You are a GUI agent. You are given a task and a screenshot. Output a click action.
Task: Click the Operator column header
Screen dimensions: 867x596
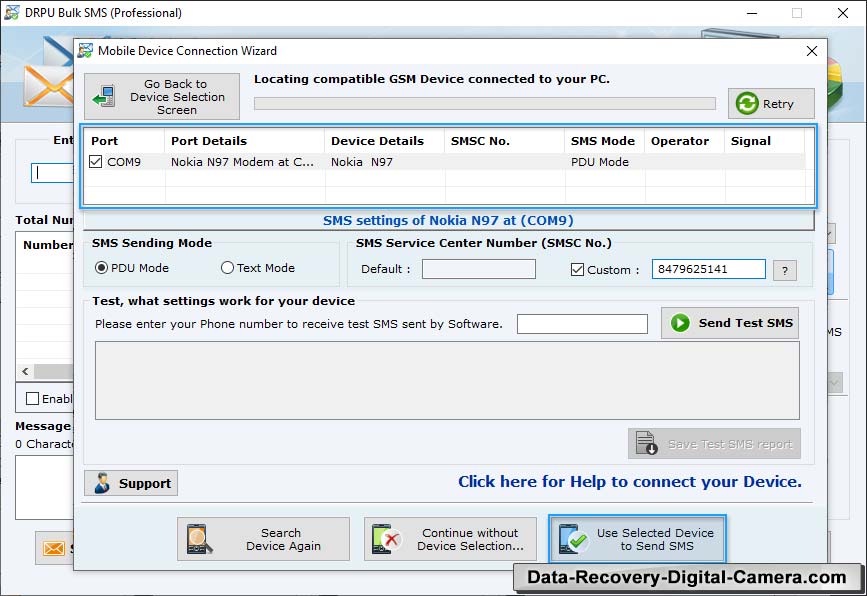685,141
